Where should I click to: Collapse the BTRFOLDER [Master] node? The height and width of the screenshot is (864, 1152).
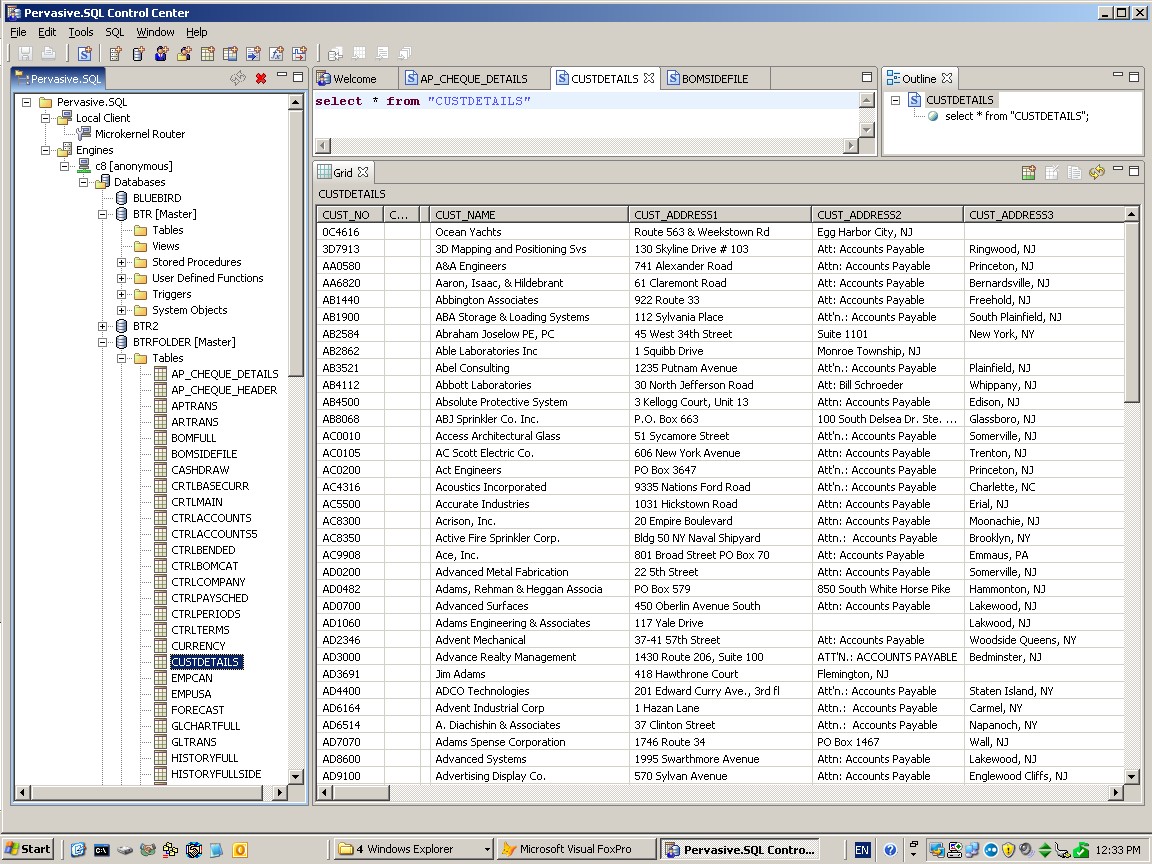pyautogui.click(x=103, y=342)
